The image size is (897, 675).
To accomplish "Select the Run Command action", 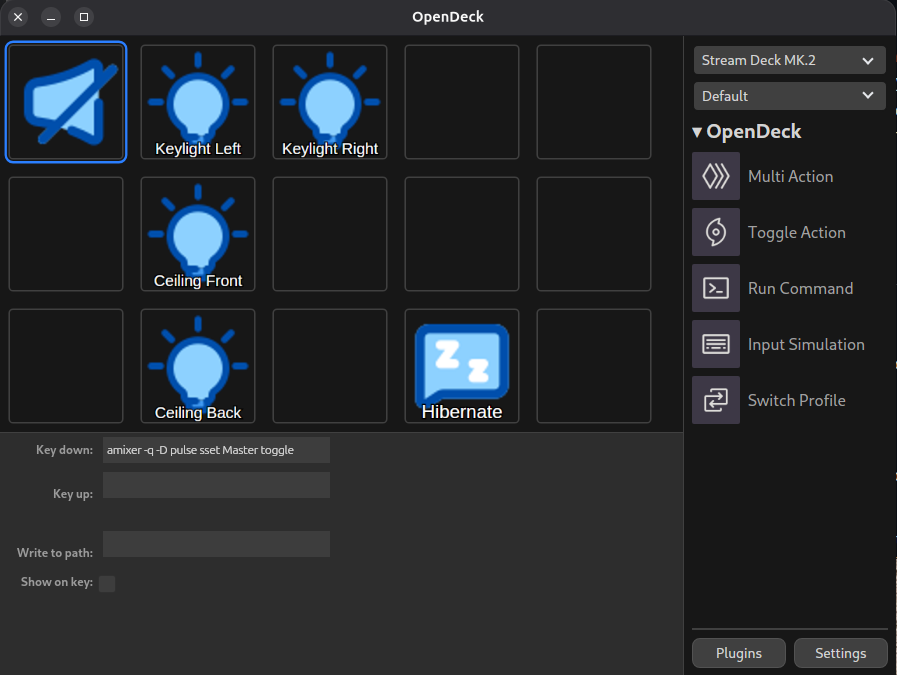I will pyautogui.click(x=715, y=288).
